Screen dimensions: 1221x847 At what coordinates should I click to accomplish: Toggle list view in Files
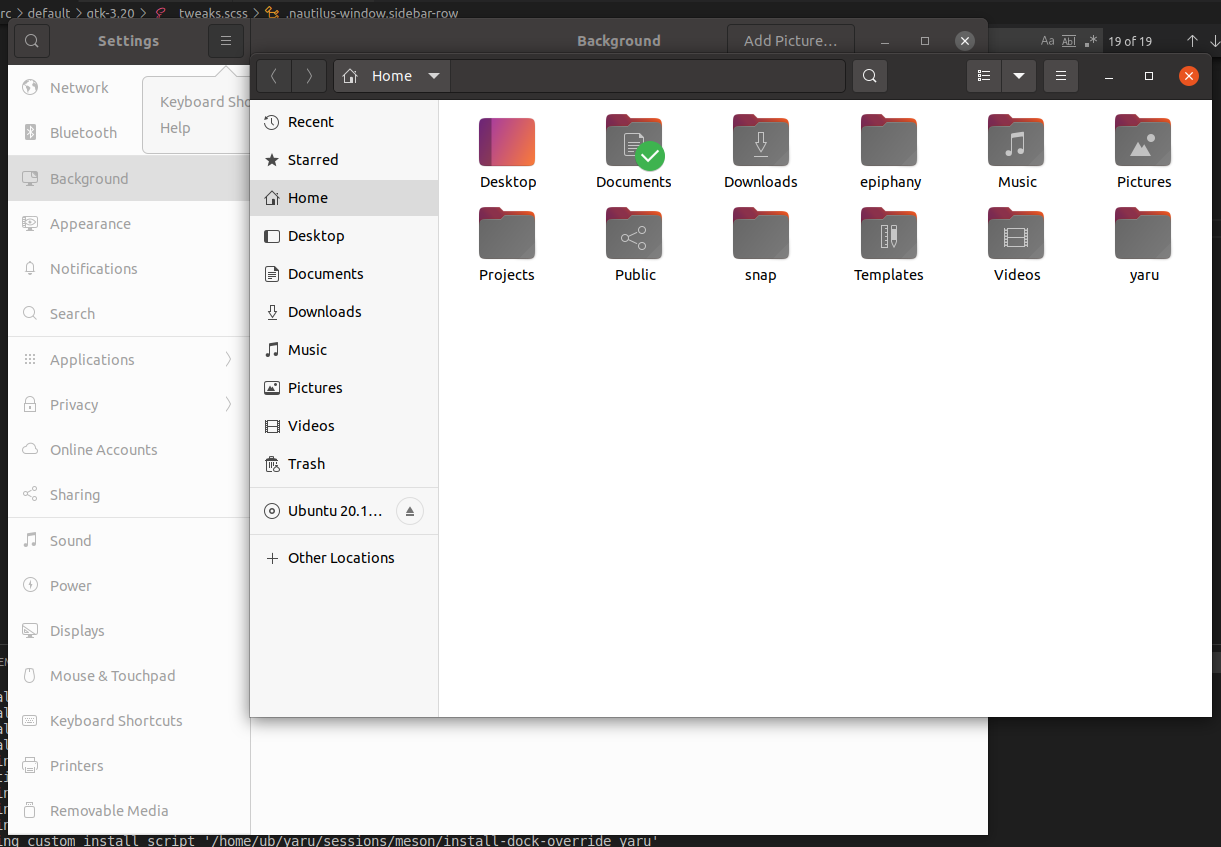(x=984, y=76)
